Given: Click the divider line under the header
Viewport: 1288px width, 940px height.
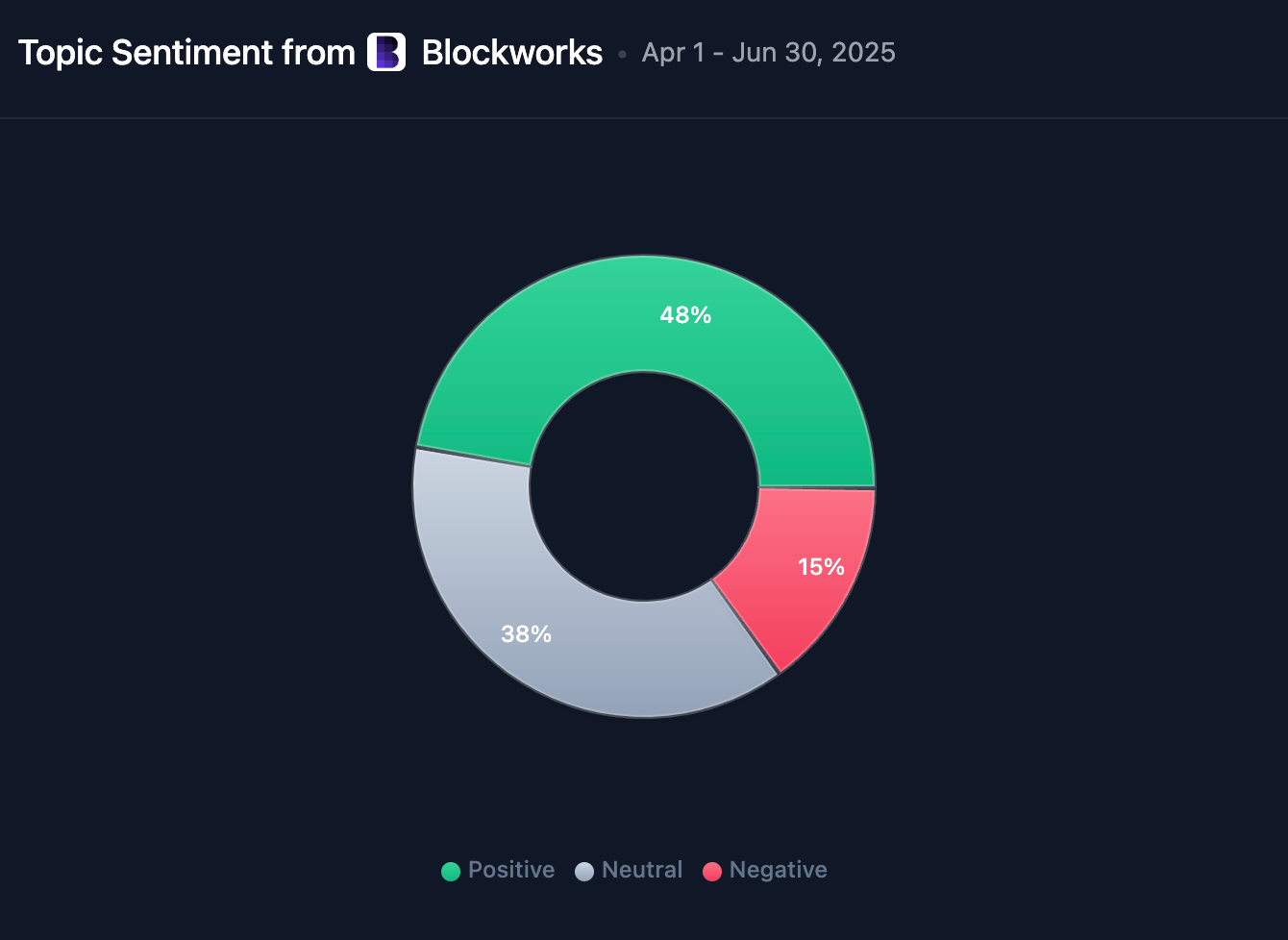Looking at the screenshot, I should point(644,118).
